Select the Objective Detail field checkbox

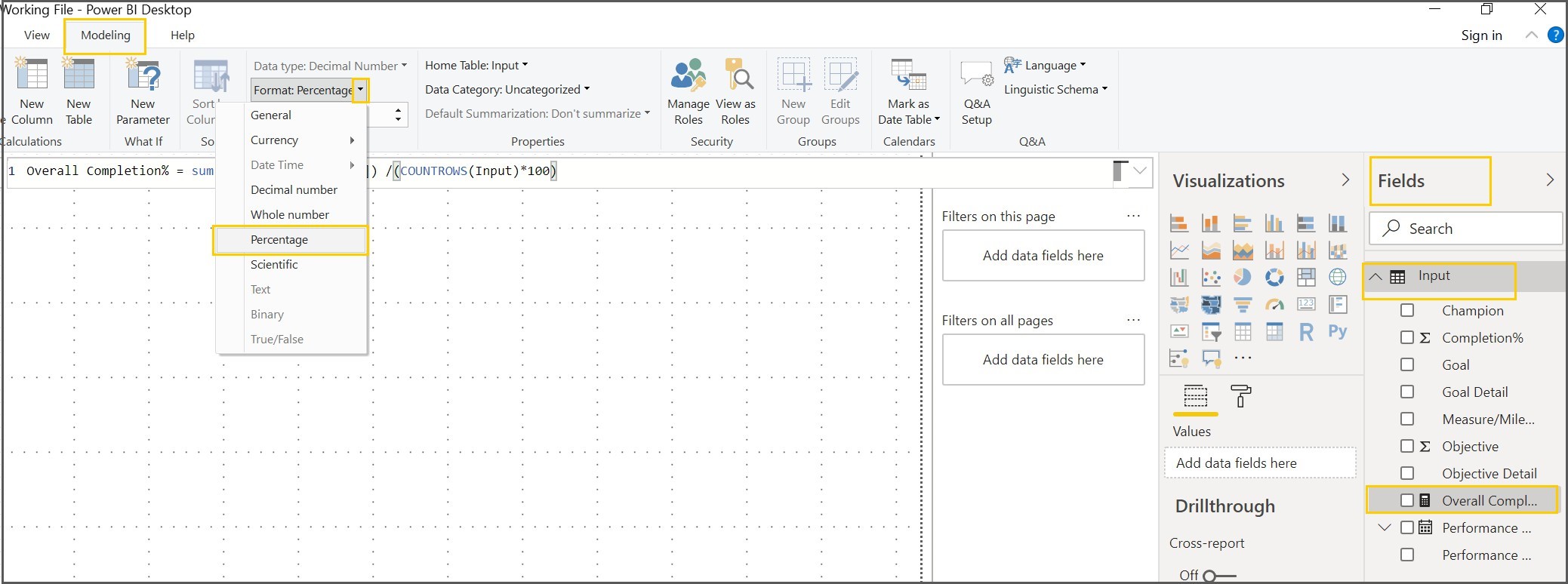pos(1407,473)
